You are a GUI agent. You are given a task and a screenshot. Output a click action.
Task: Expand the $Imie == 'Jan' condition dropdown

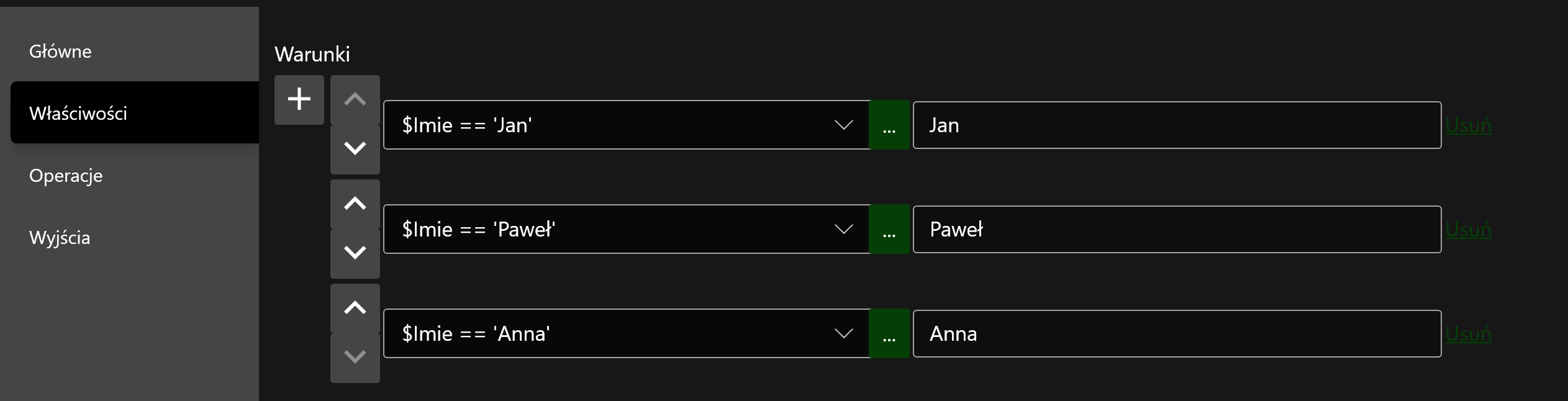(843, 125)
